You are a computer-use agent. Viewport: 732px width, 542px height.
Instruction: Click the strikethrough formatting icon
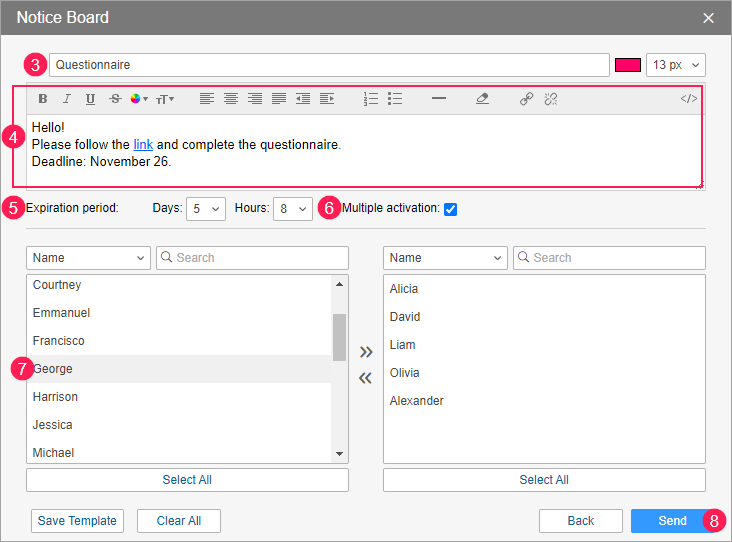[114, 99]
